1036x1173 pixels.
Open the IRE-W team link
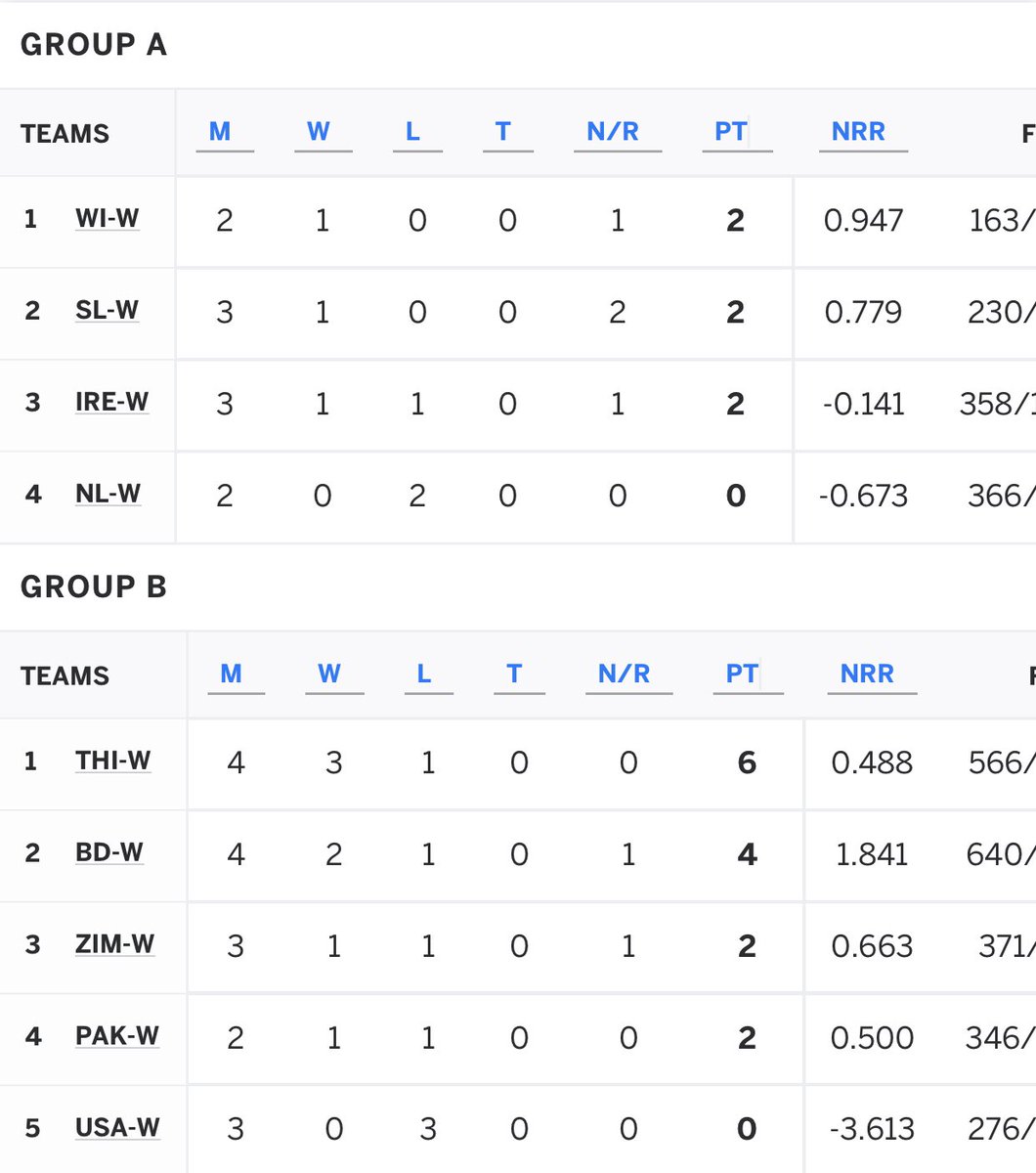tap(112, 402)
